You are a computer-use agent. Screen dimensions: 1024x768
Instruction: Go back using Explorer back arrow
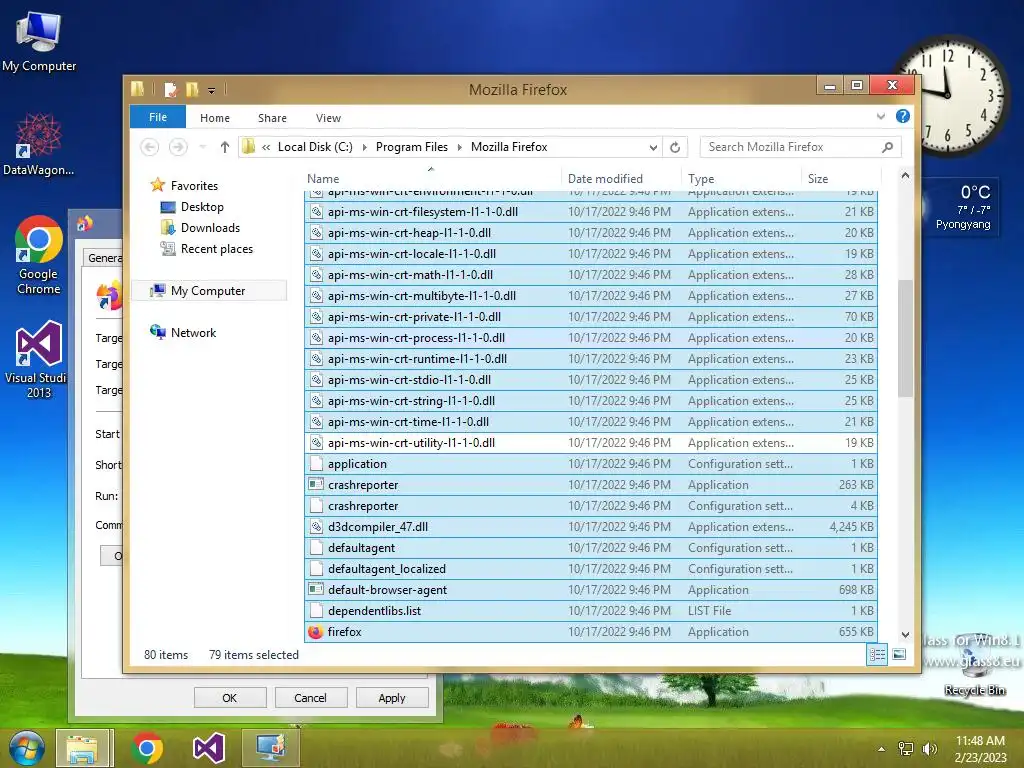click(150, 147)
